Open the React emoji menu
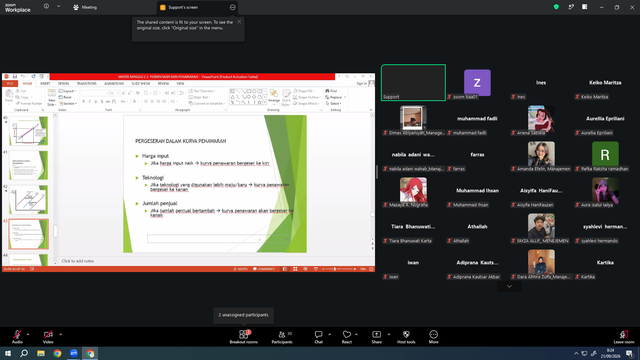640x360 pixels. point(347,336)
